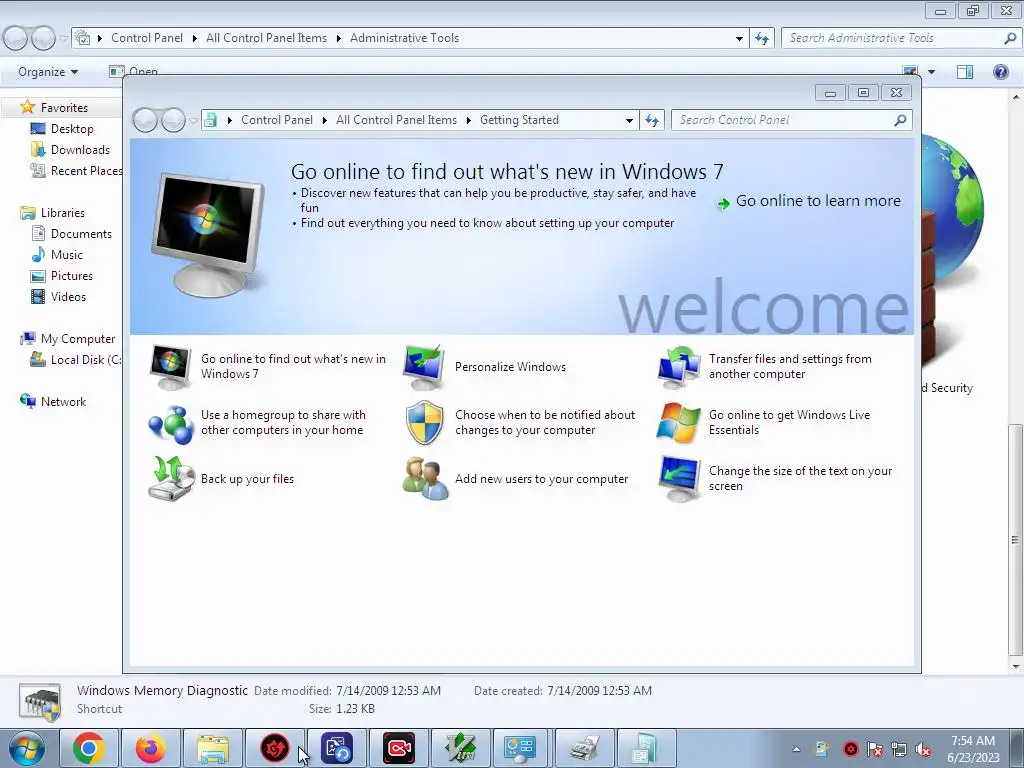Select Pictures under Libraries

72,276
